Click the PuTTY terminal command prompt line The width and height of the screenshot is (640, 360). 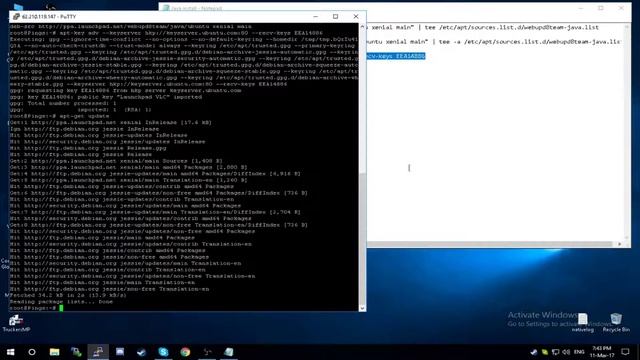pyautogui.click(x=36, y=308)
